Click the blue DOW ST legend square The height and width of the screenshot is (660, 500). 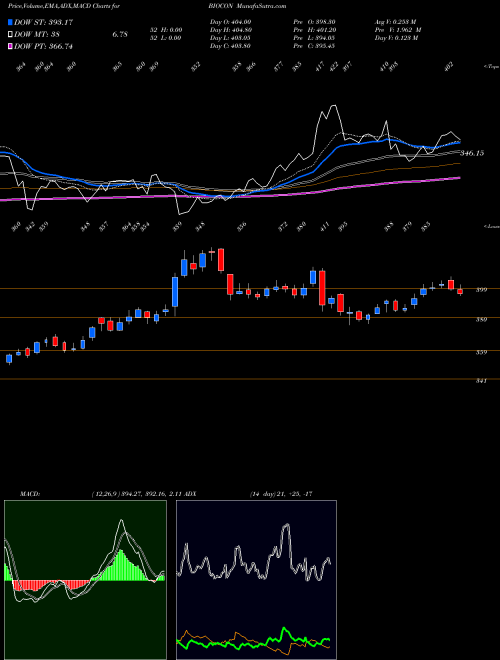pos(10,22)
